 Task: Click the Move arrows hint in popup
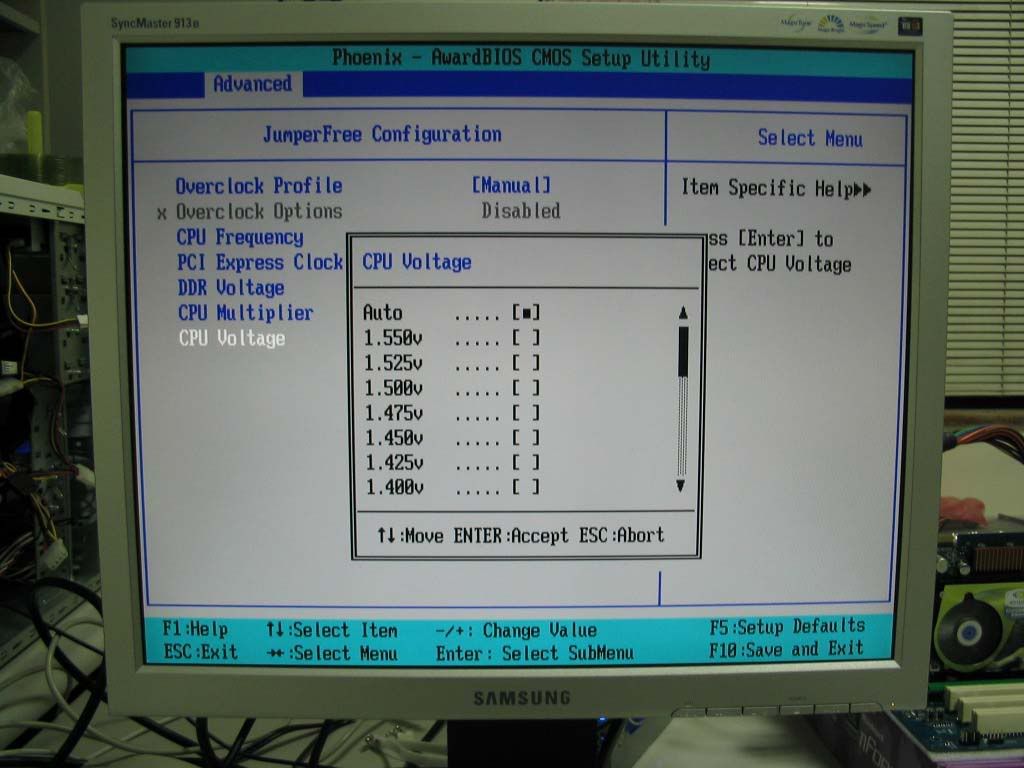pyautogui.click(x=410, y=536)
